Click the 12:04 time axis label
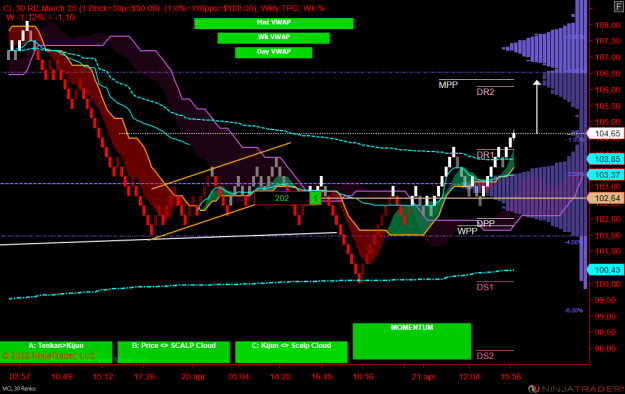 pyautogui.click(x=469, y=377)
